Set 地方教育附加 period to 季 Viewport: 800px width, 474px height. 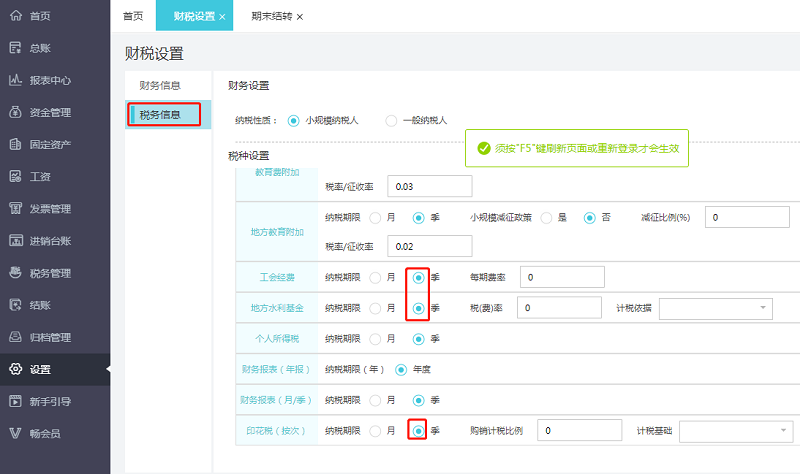(x=418, y=218)
